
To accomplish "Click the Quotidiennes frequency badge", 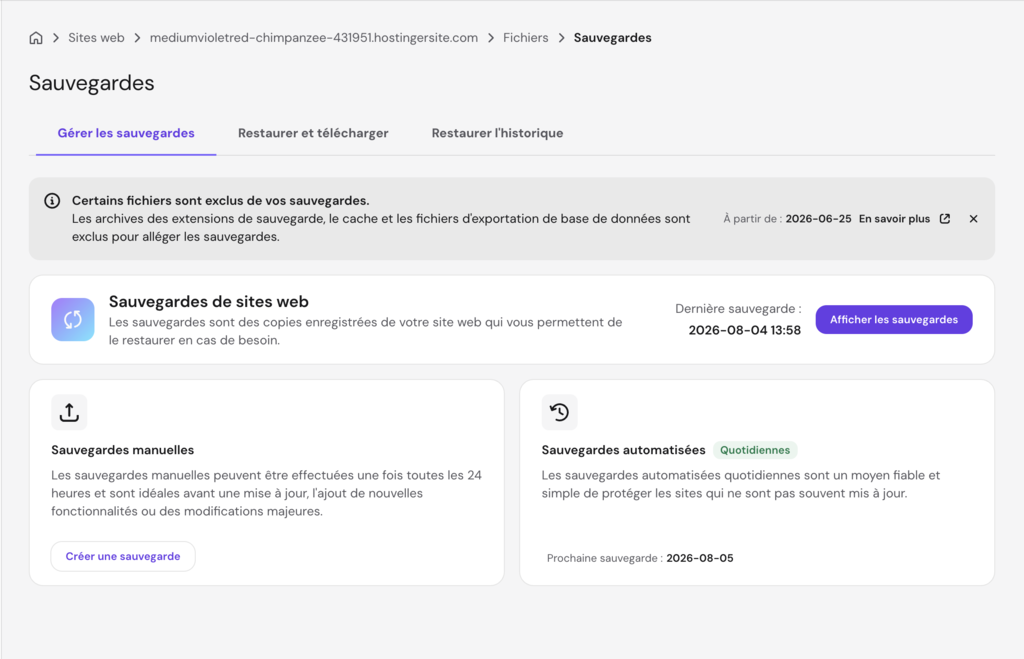I will pos(755,450).
